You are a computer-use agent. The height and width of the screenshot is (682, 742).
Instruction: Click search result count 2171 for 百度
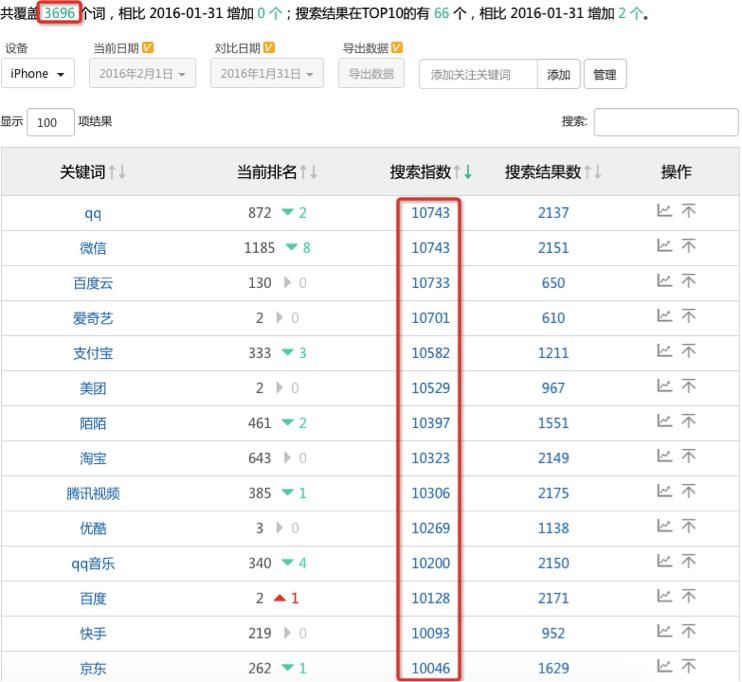[x=553, y=598]
